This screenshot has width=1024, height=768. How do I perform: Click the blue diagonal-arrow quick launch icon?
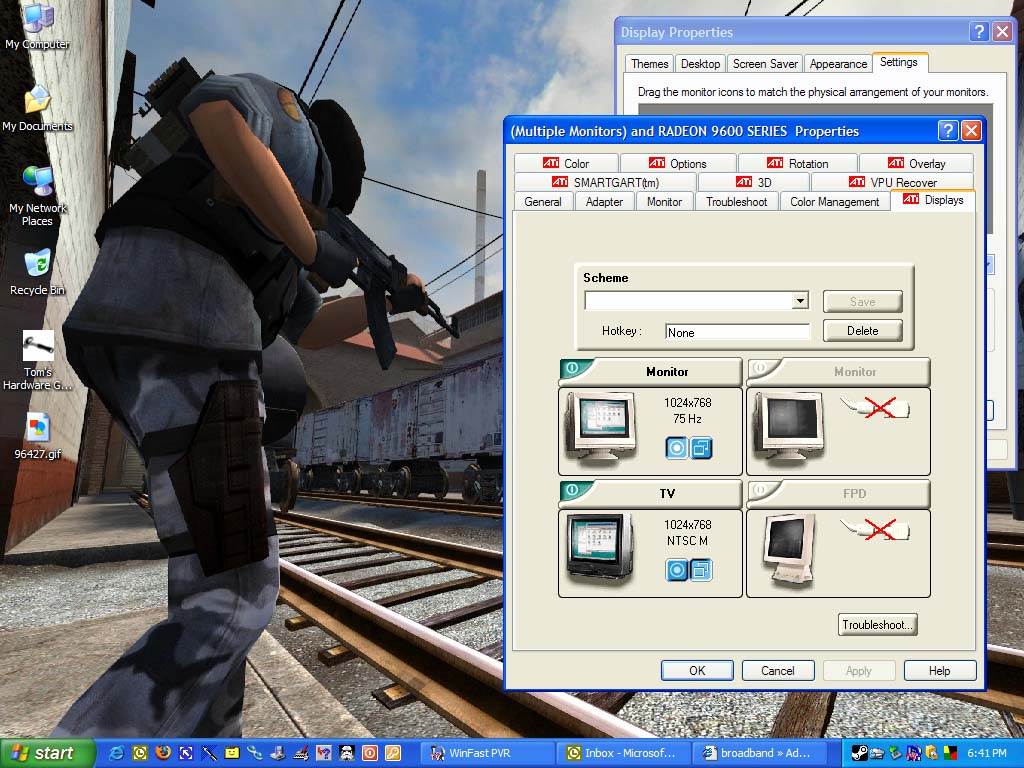(186, 753)
